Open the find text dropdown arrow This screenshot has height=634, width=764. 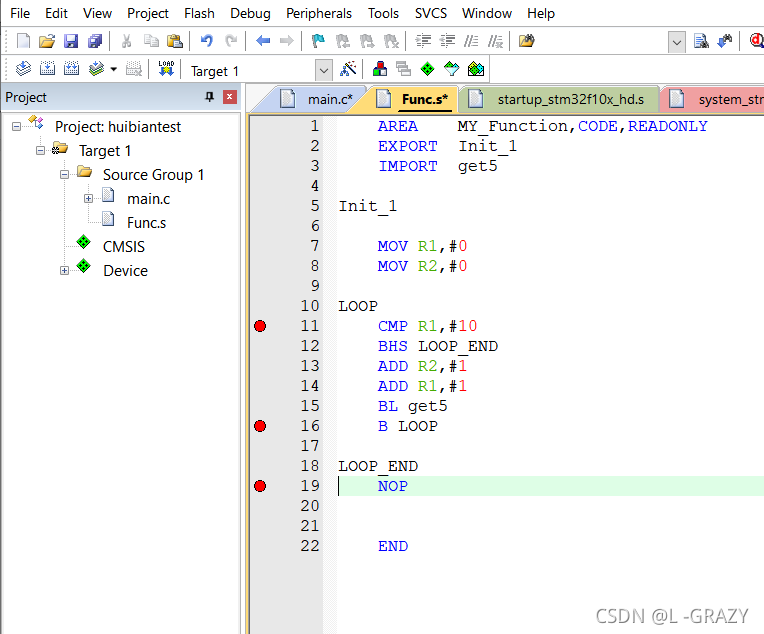676,42
